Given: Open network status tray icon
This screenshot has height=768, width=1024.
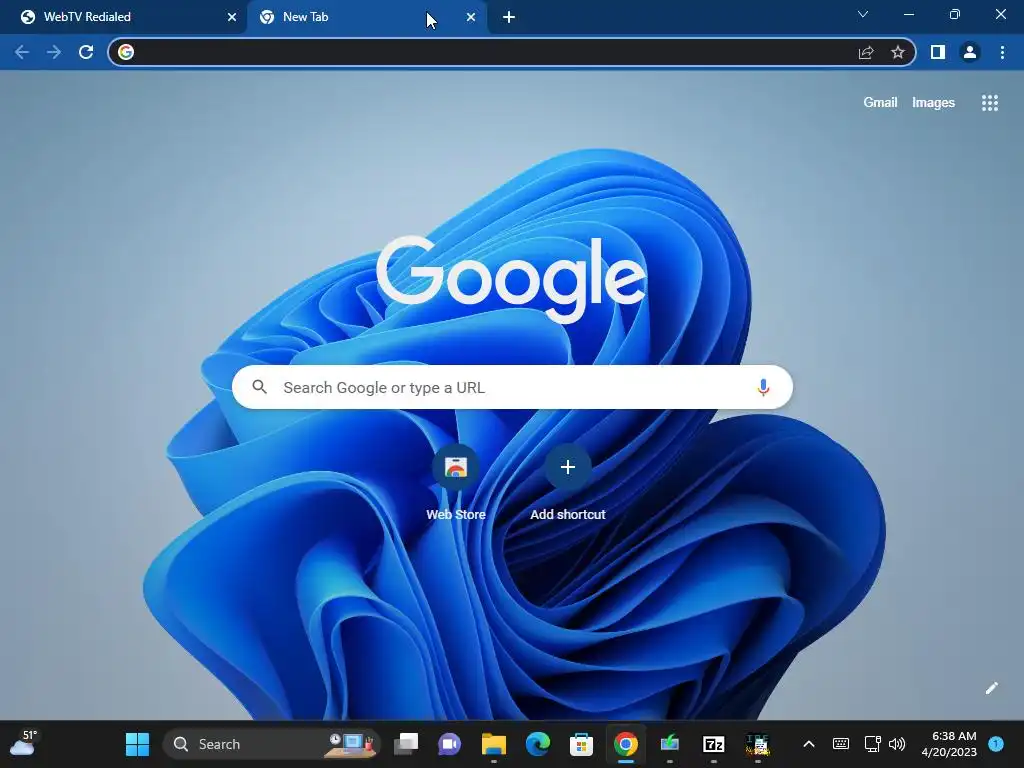Looking at the screenshot, I should [x=872, y=744].
